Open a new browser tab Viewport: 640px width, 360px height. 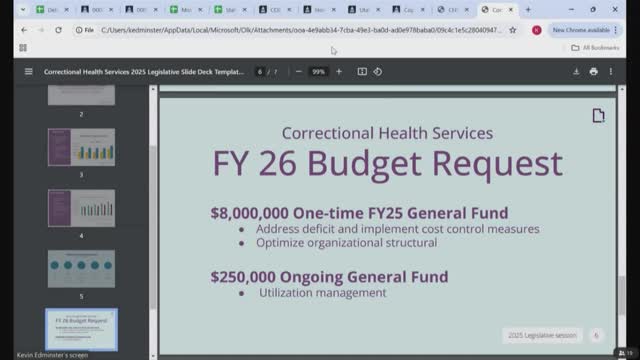[x=528, y=9]
